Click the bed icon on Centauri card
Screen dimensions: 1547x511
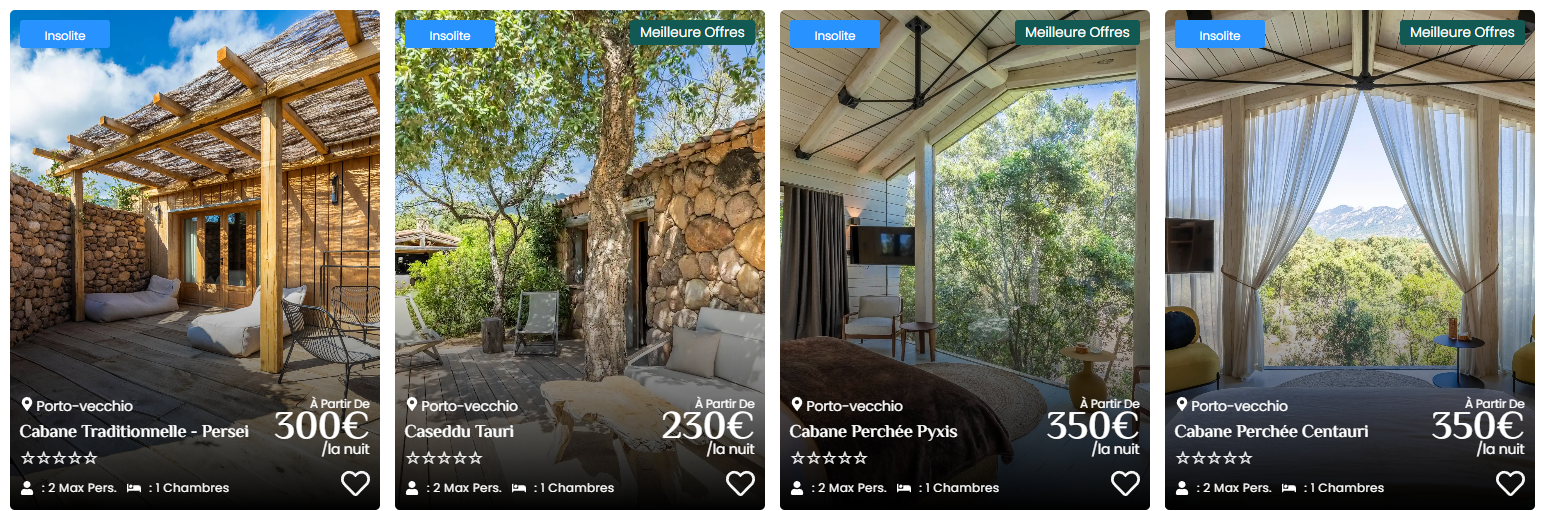click(x=1289, y=488)
